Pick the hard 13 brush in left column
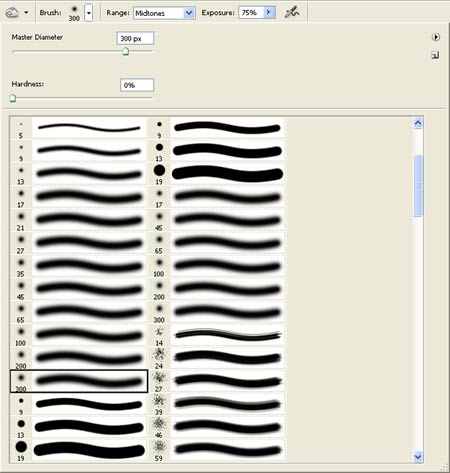450x473 pixels. 79,427
